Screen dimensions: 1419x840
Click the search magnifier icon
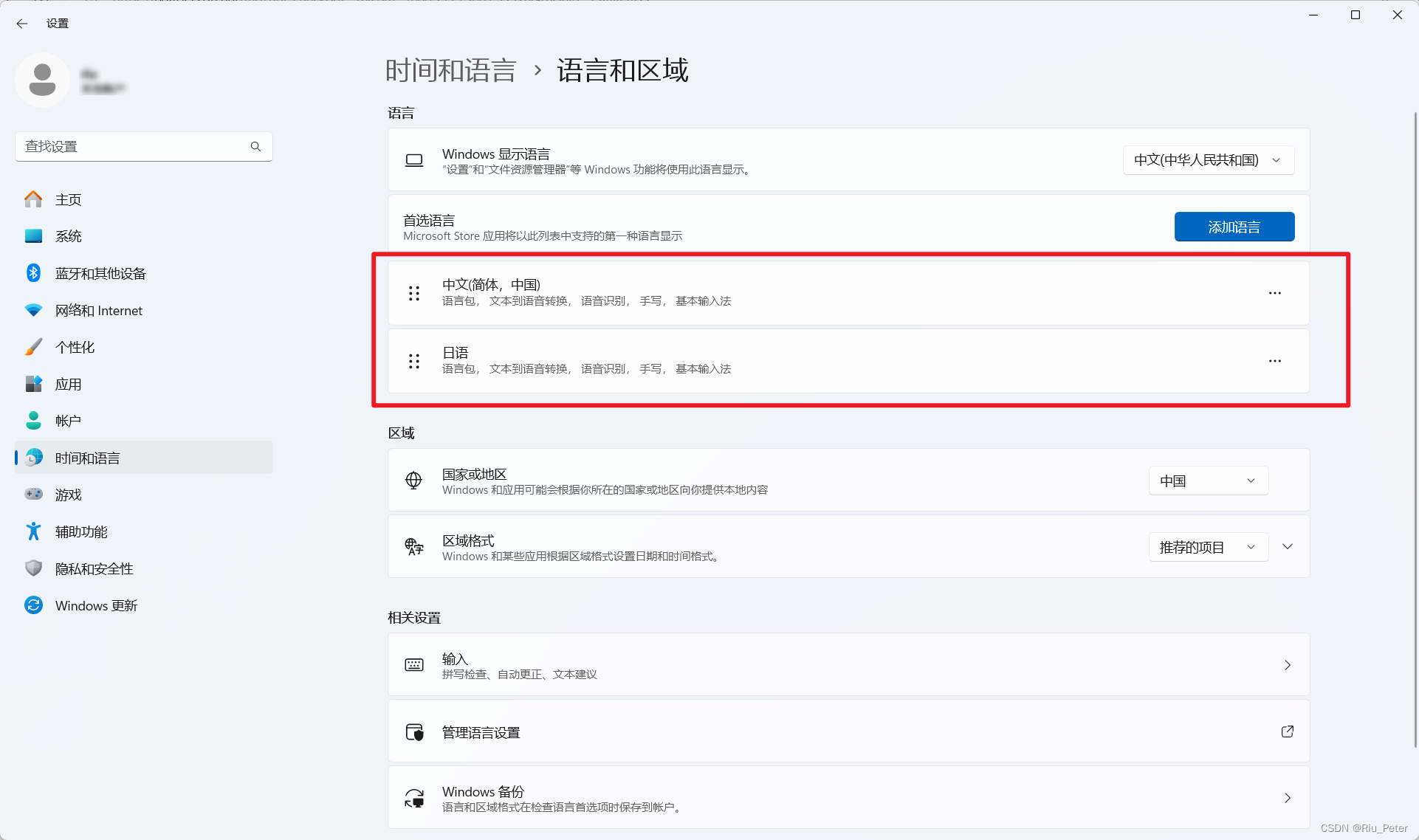pyautogui.click(x=255, y=146)
